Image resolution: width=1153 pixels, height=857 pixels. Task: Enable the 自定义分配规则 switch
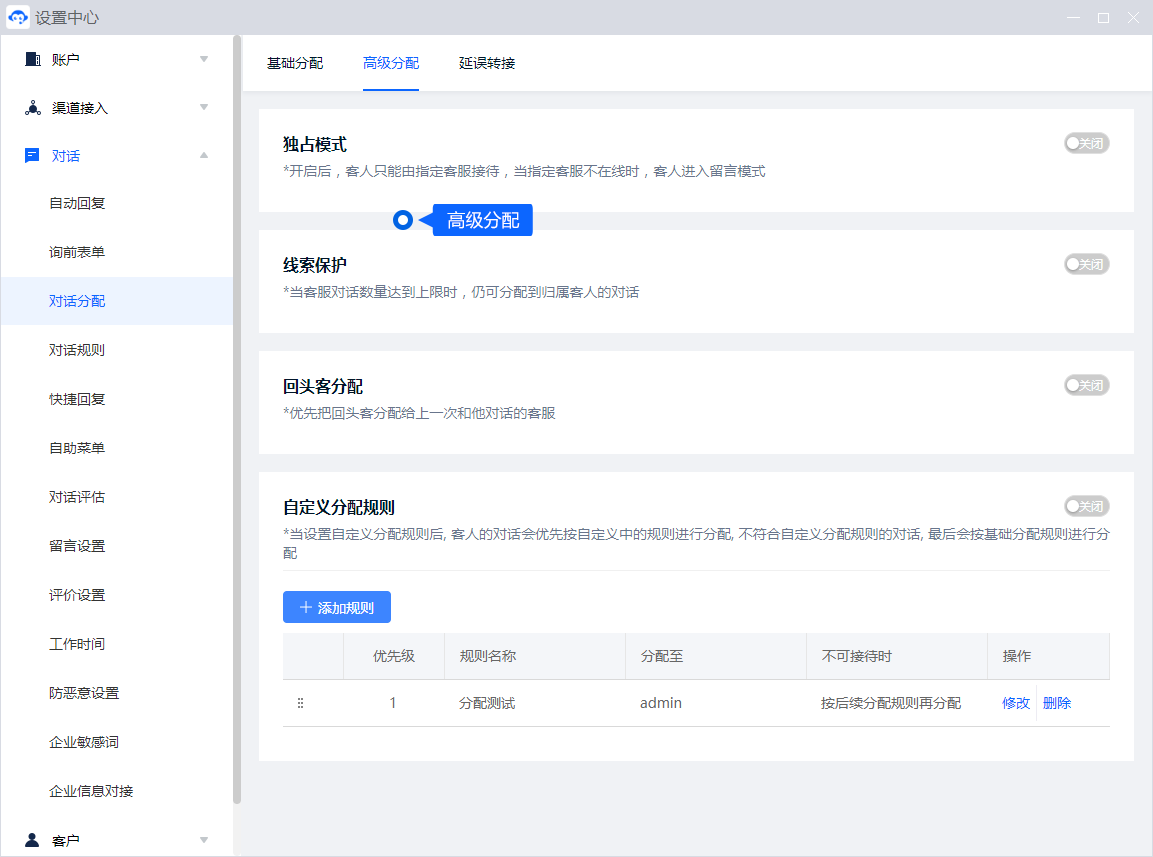pos(1086,506)
